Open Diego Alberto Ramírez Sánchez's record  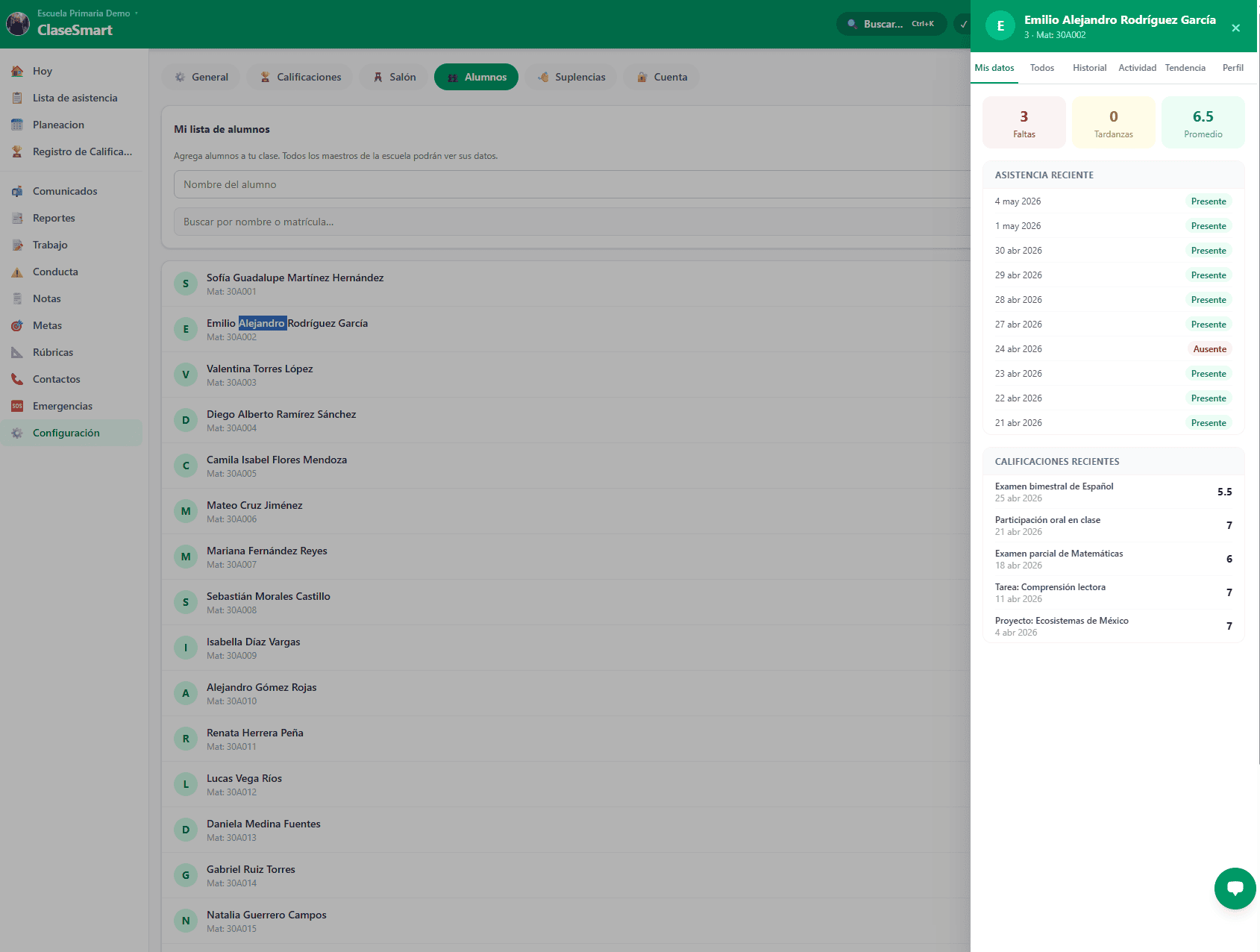pyautogui.click(x=566, y=420)
